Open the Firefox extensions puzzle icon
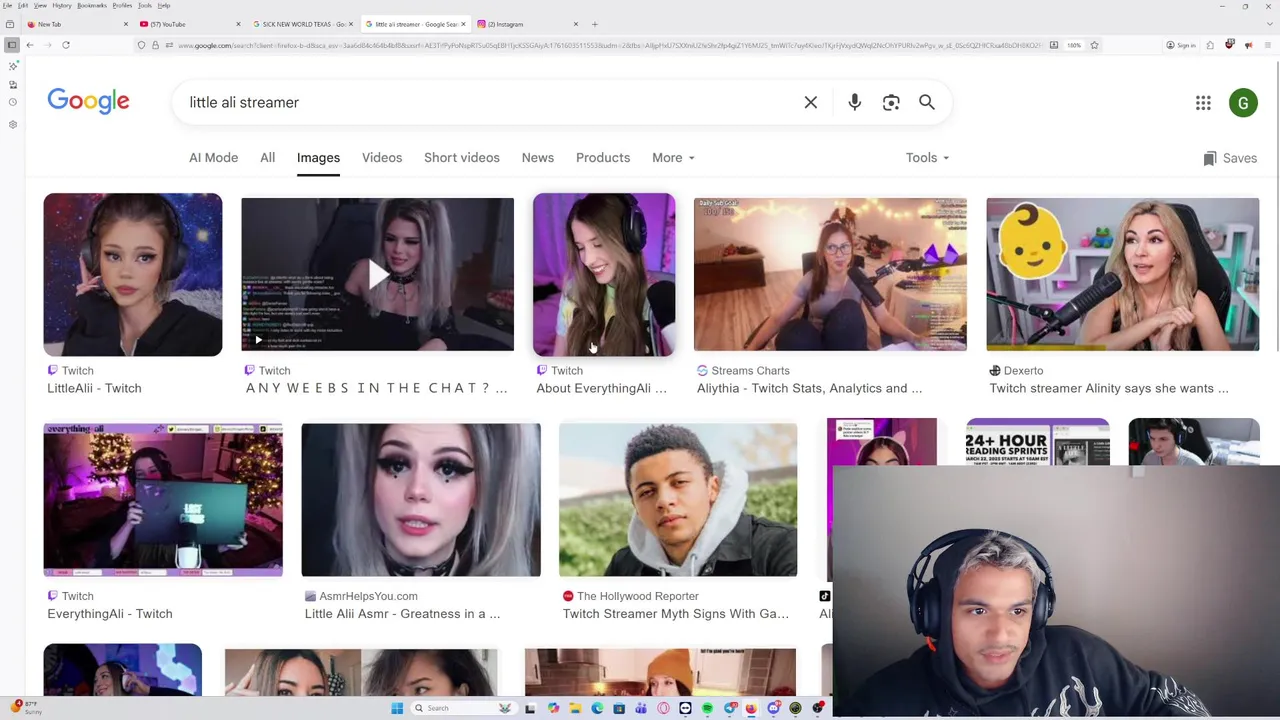 point(1210,45)
